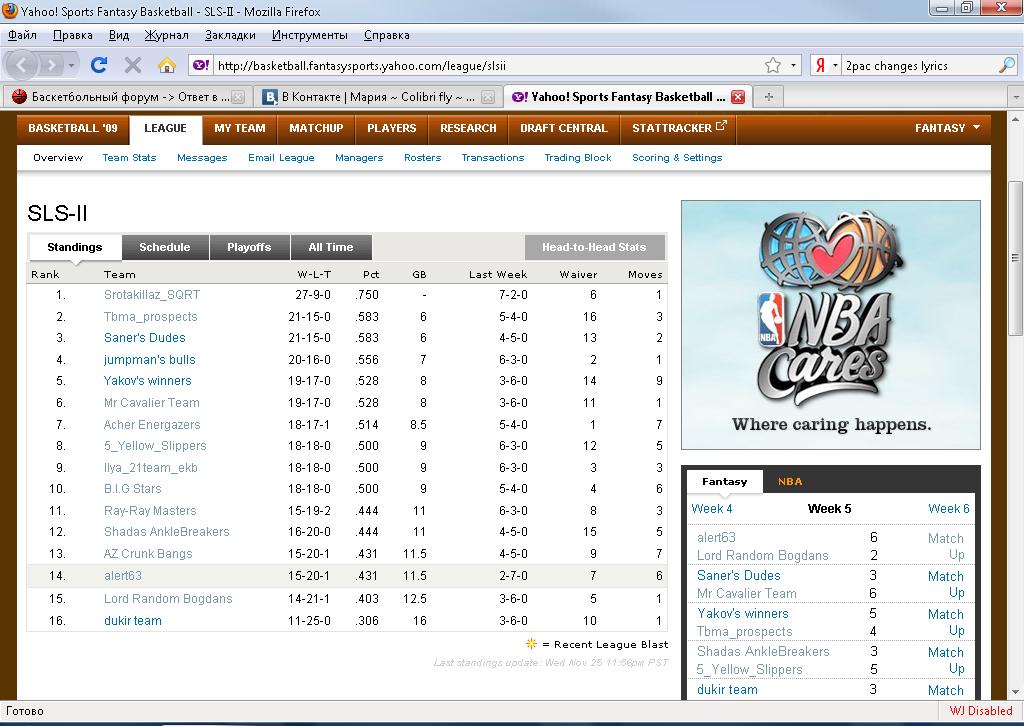Close the Yahoo Sports Fantasy Basketball tab
The width and height of the screenshot is (1024, 726).
point(738,97)
